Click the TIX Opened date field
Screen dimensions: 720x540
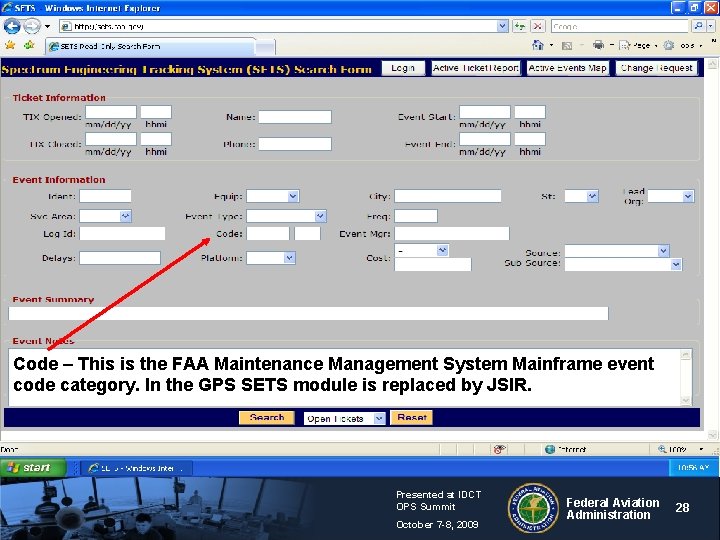111,112
